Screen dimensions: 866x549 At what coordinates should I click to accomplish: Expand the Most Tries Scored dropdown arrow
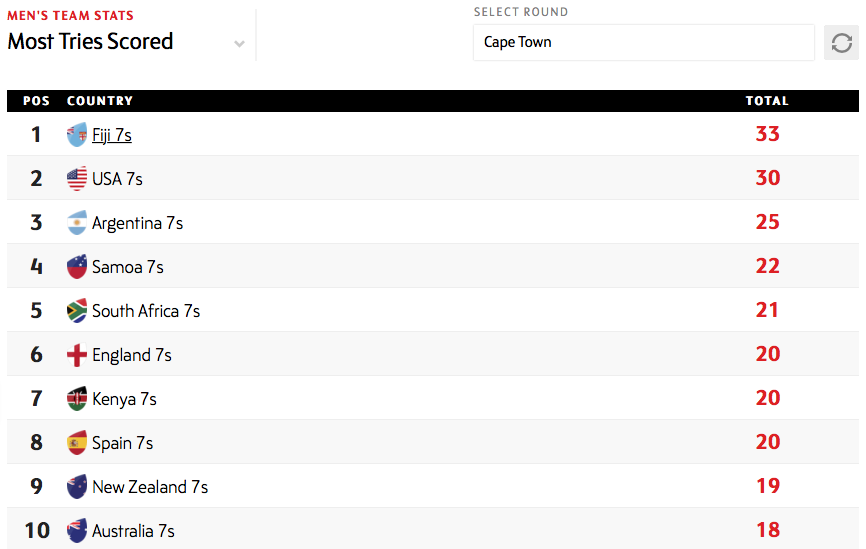(x=239, y=44)
